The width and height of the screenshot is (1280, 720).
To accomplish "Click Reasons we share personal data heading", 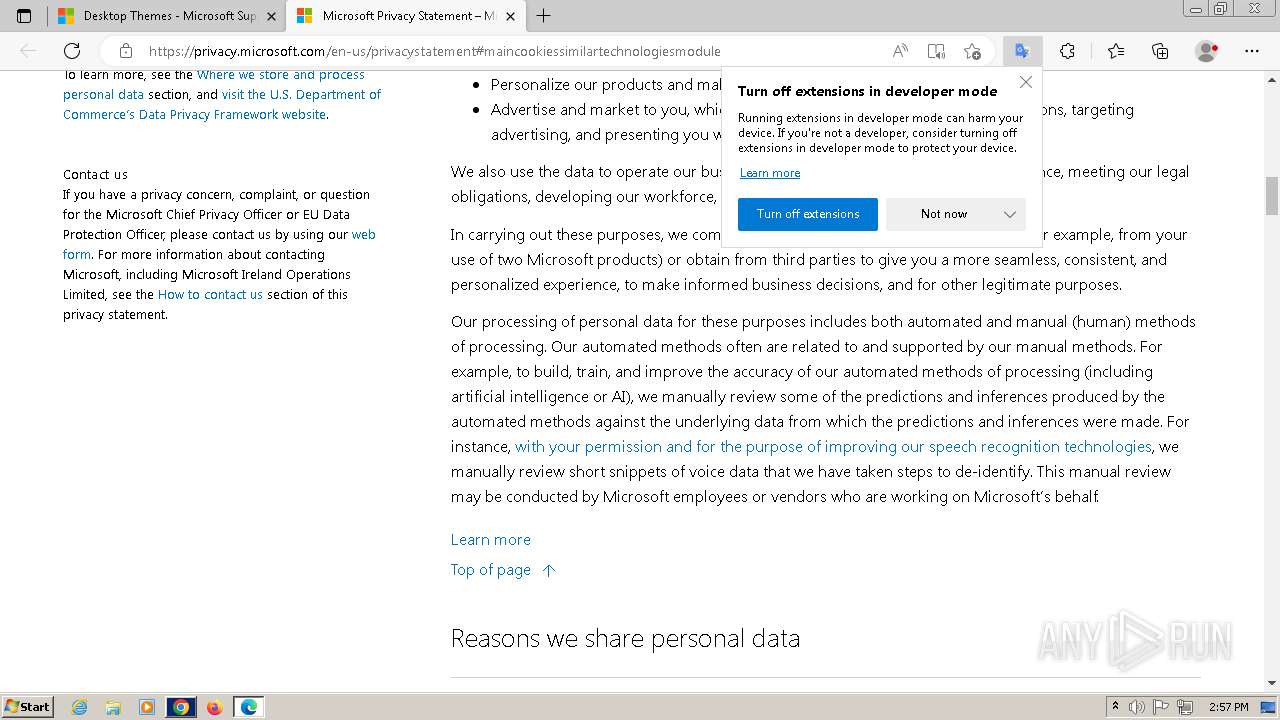I will point(625,639).
